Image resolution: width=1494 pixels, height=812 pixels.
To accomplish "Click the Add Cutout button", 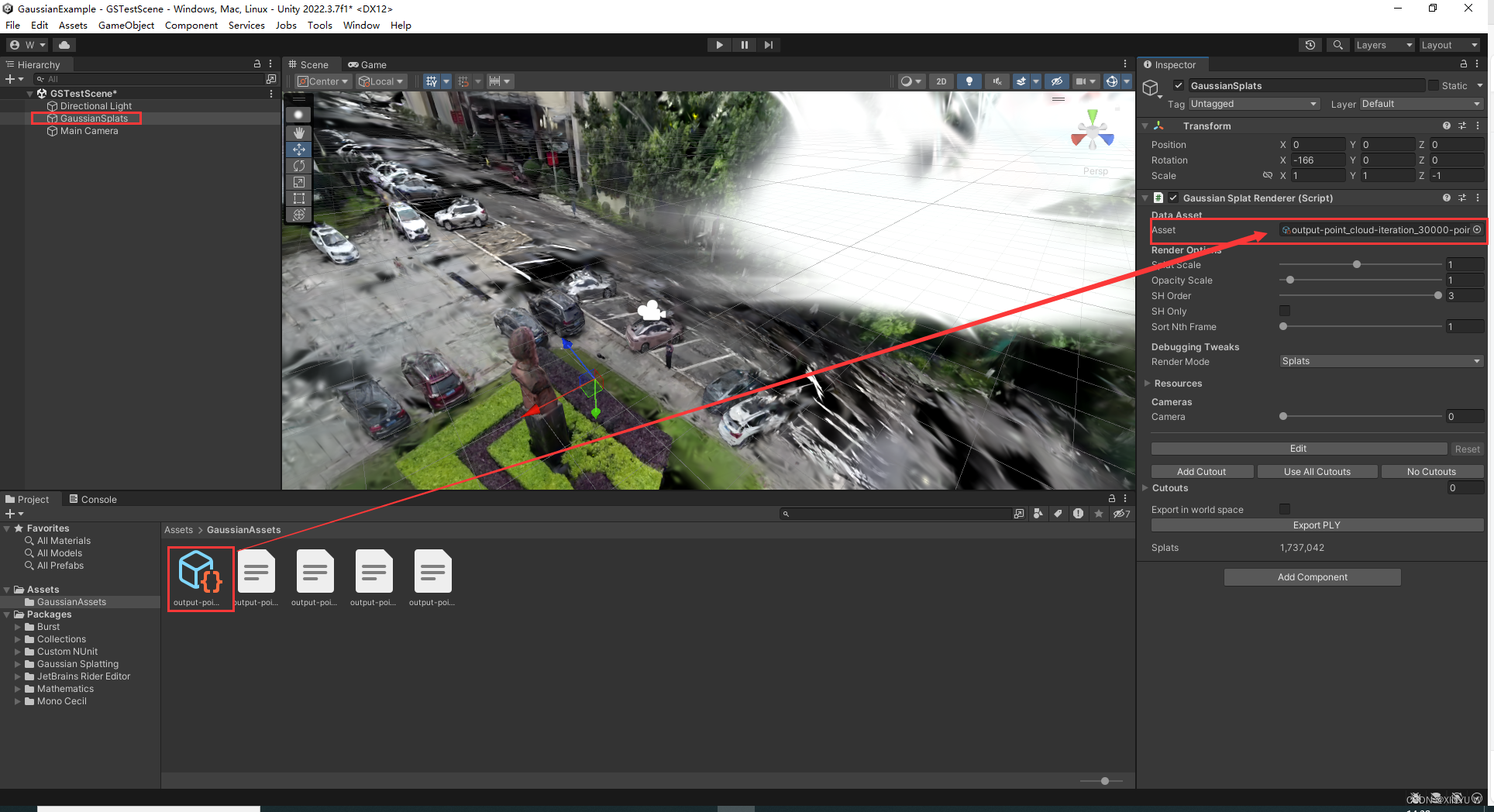I will [1201, 471].
